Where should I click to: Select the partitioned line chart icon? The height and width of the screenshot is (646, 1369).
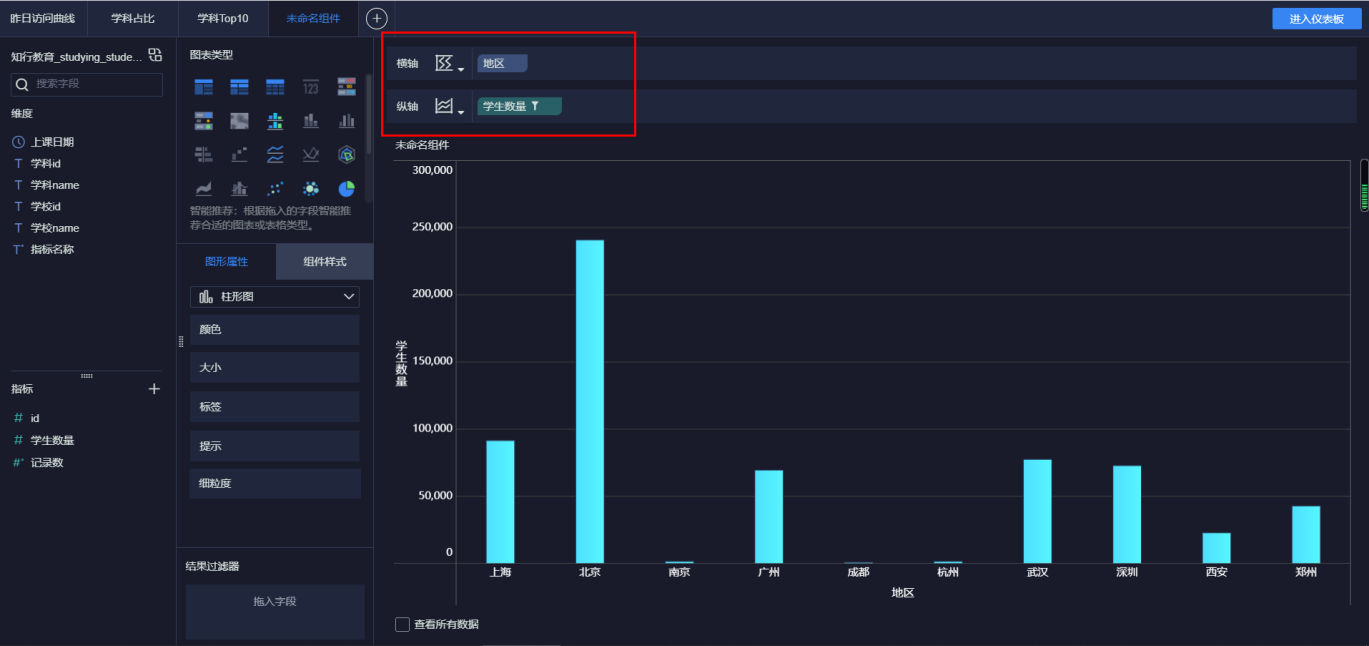tap(275, 154)
